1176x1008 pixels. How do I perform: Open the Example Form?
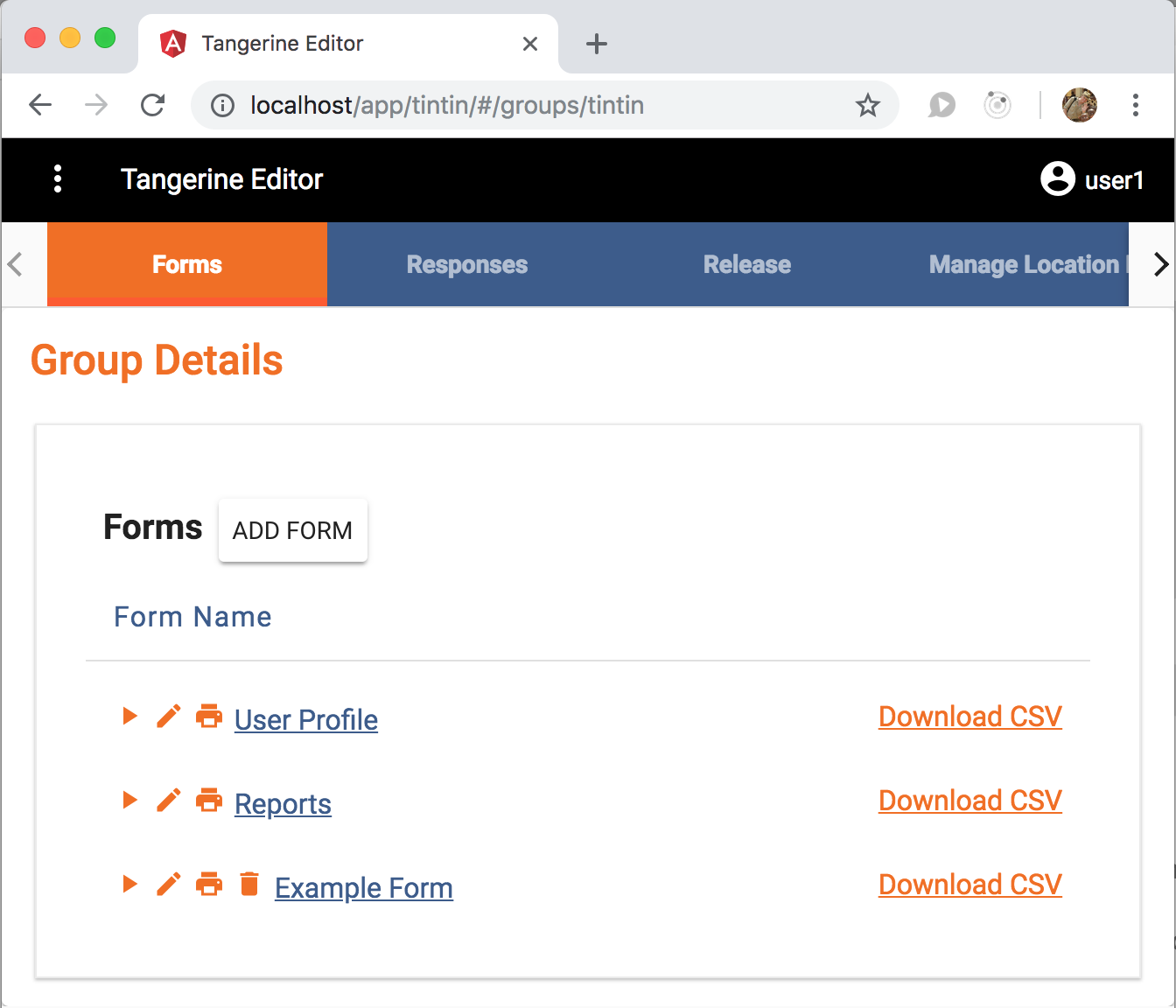click(364, 887)
